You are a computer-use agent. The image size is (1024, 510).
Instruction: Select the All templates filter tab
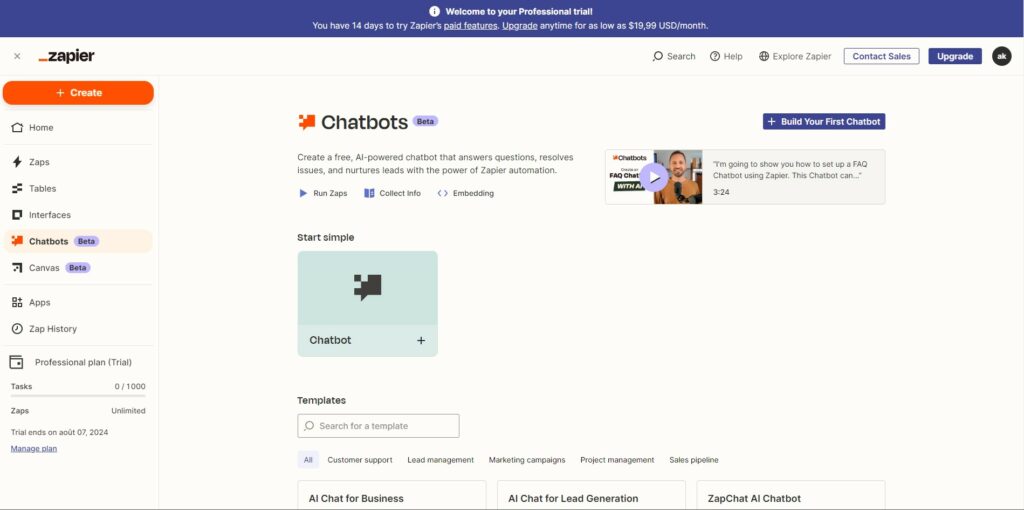pyautogui.click(x=308, y=460)
